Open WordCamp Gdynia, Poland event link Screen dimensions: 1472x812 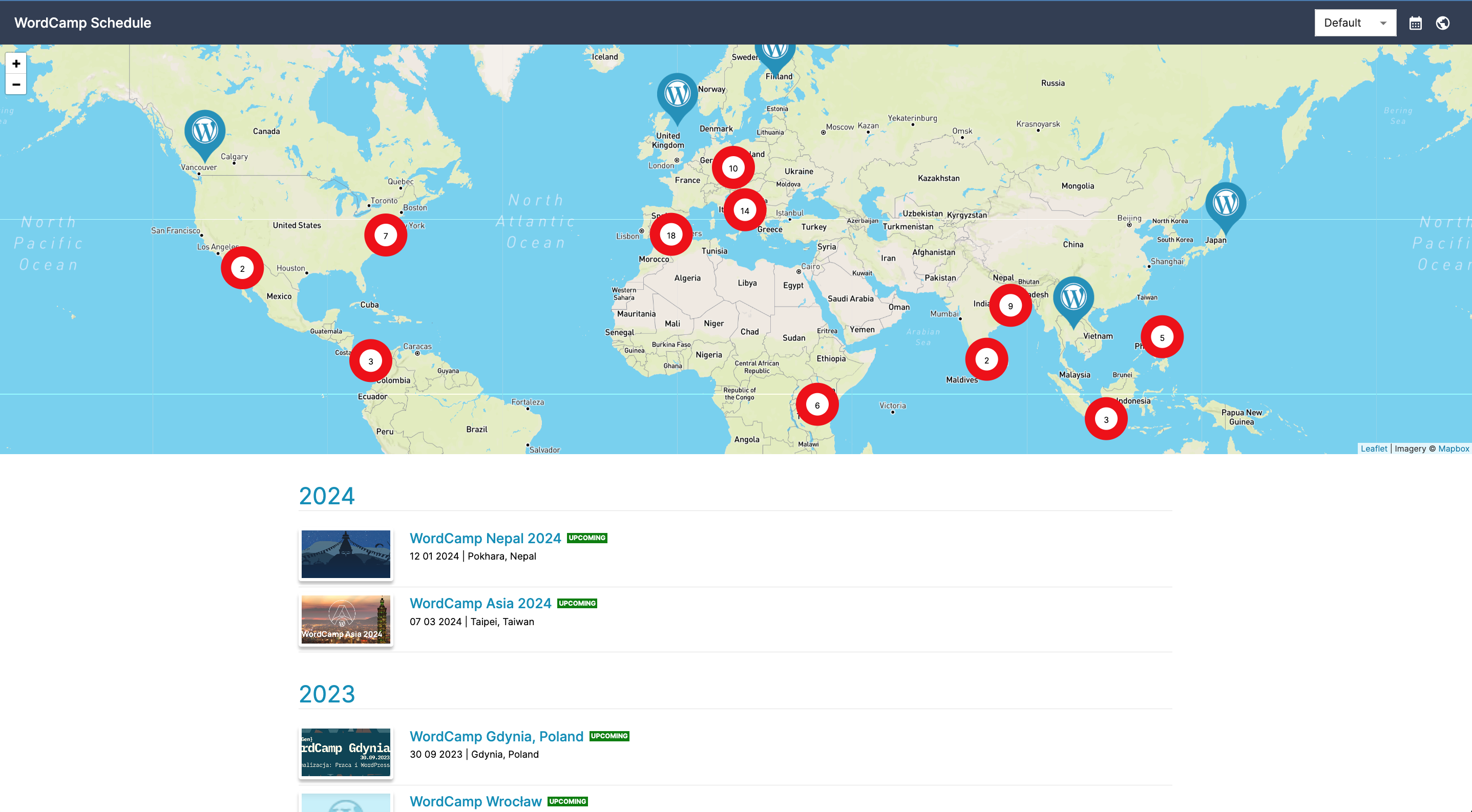tap(497, 737)
